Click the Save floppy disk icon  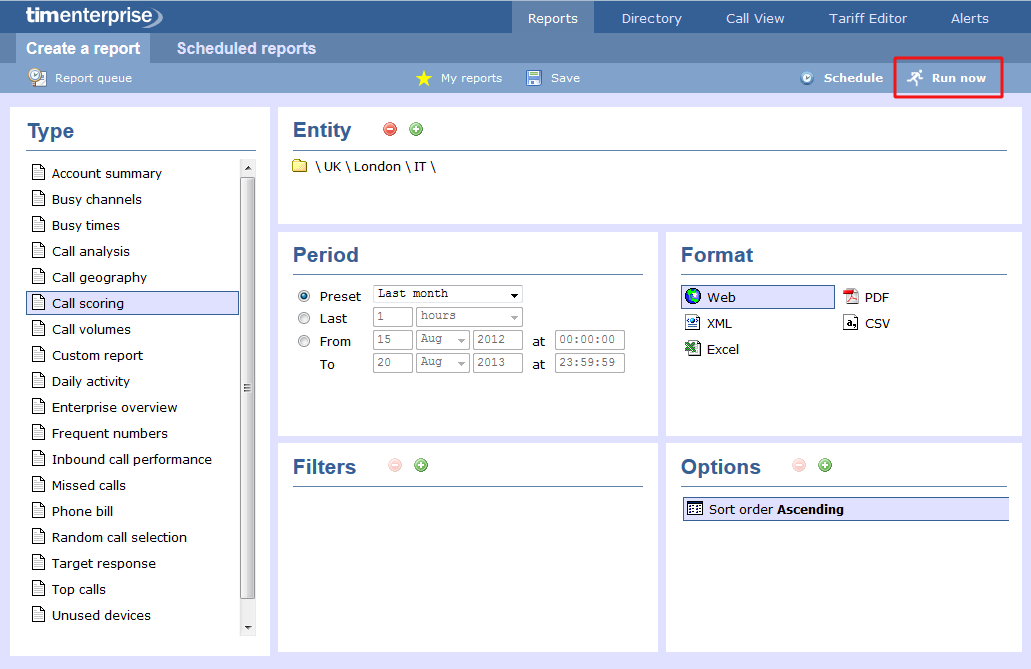coord(535,78)
